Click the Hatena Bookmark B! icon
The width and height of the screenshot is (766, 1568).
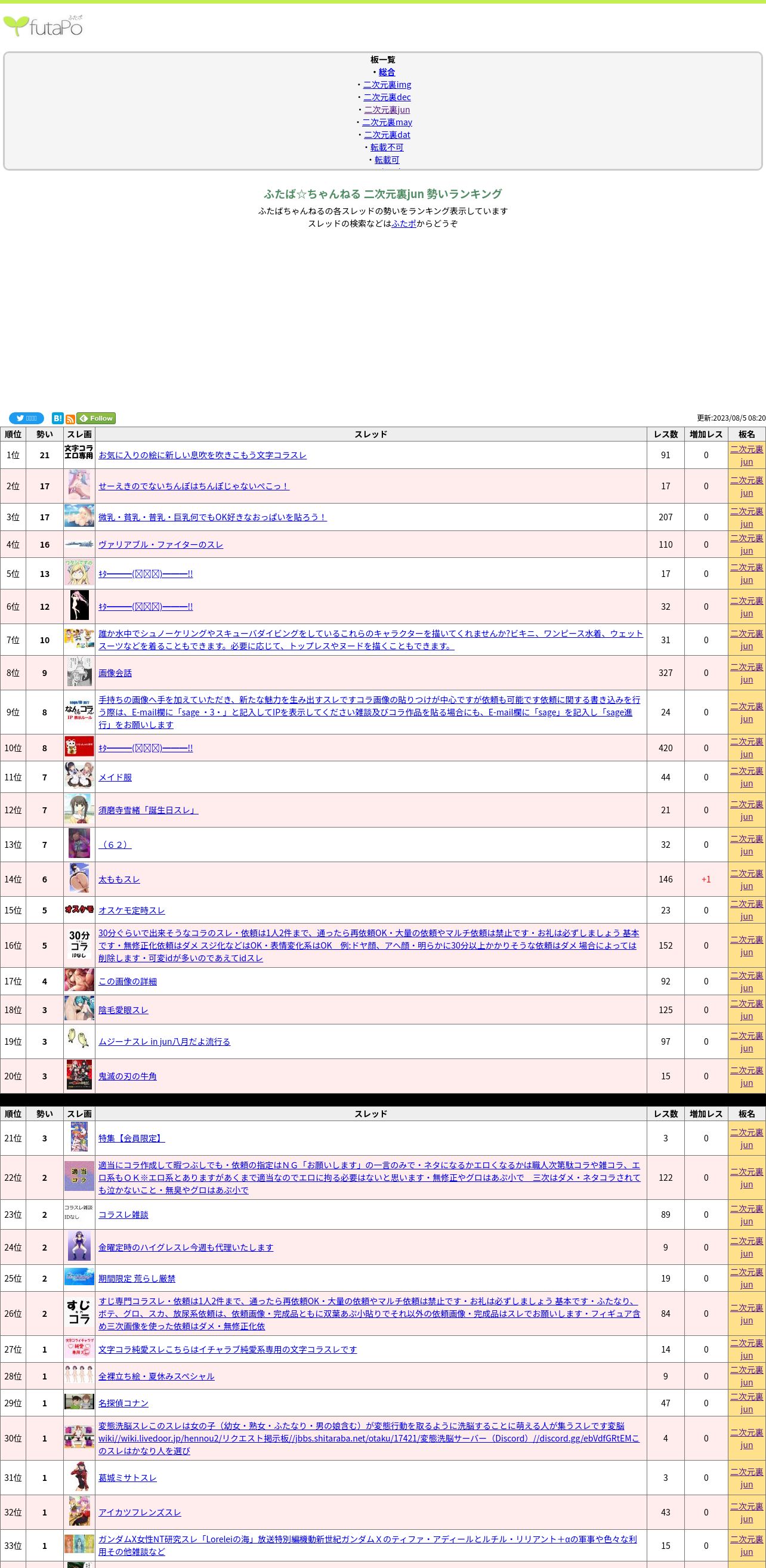pos(58,418)
